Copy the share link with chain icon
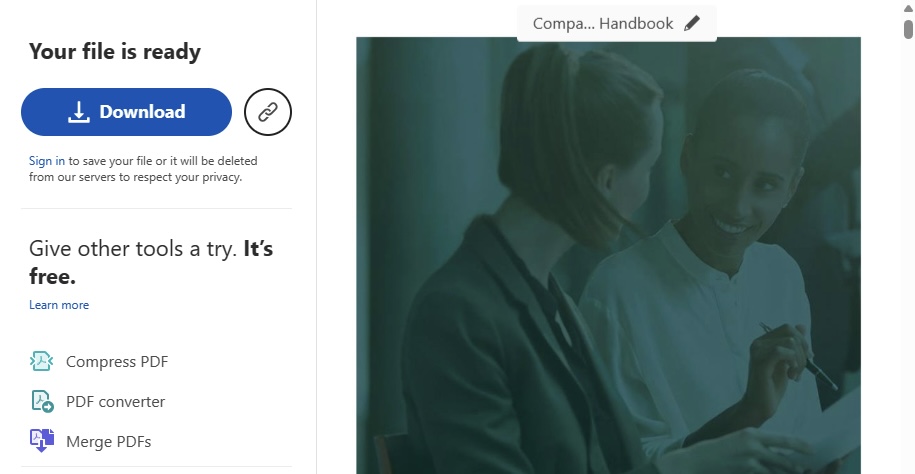915x474 pixels. click(268, 111)
